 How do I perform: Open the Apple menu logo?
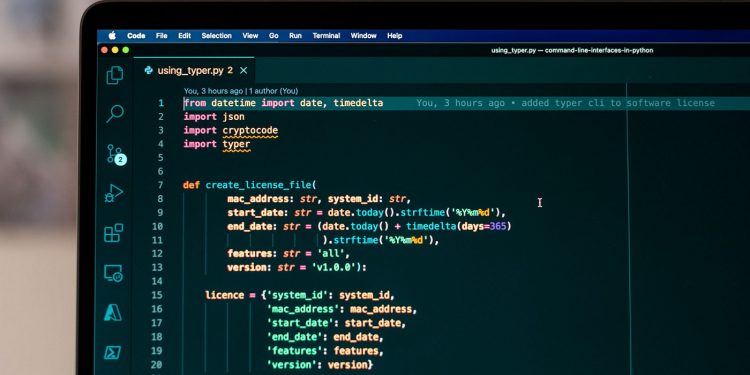pos(112,35)
